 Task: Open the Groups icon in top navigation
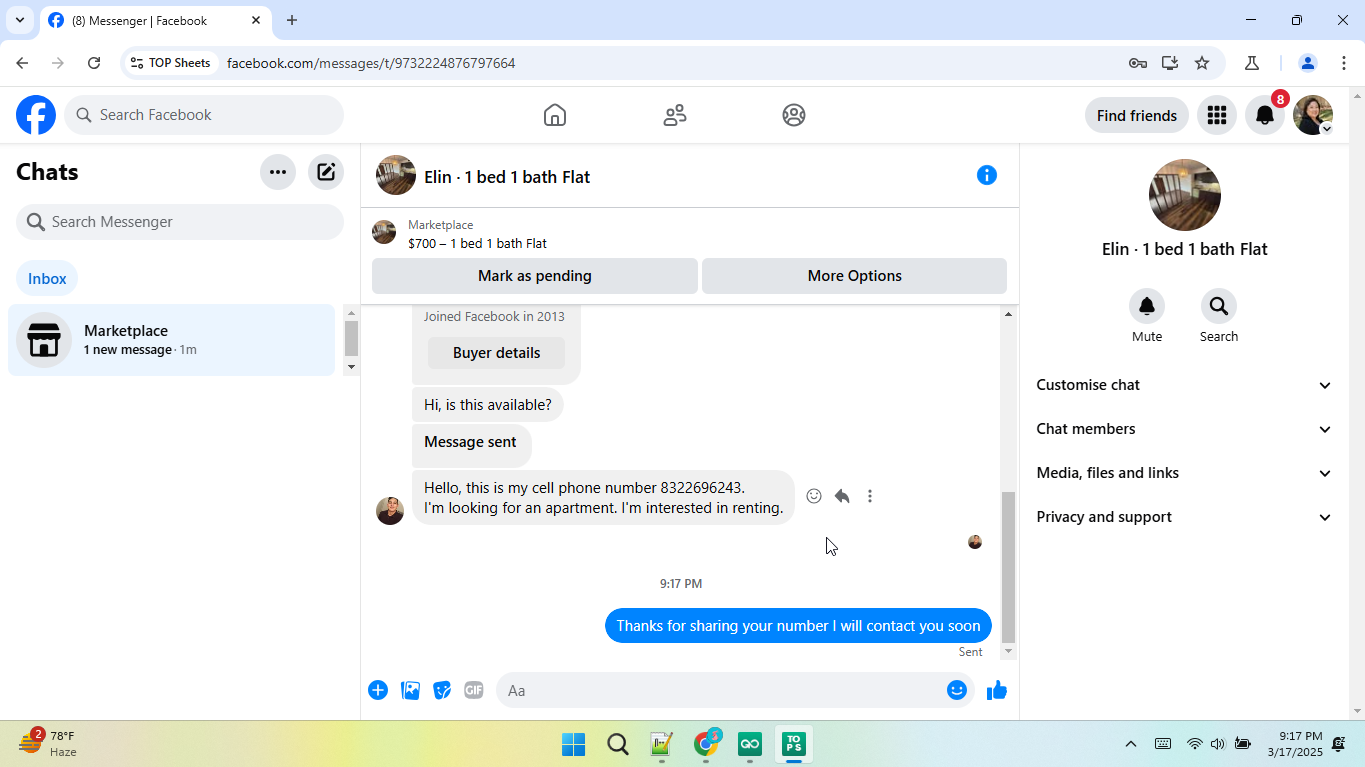[794, 115]
